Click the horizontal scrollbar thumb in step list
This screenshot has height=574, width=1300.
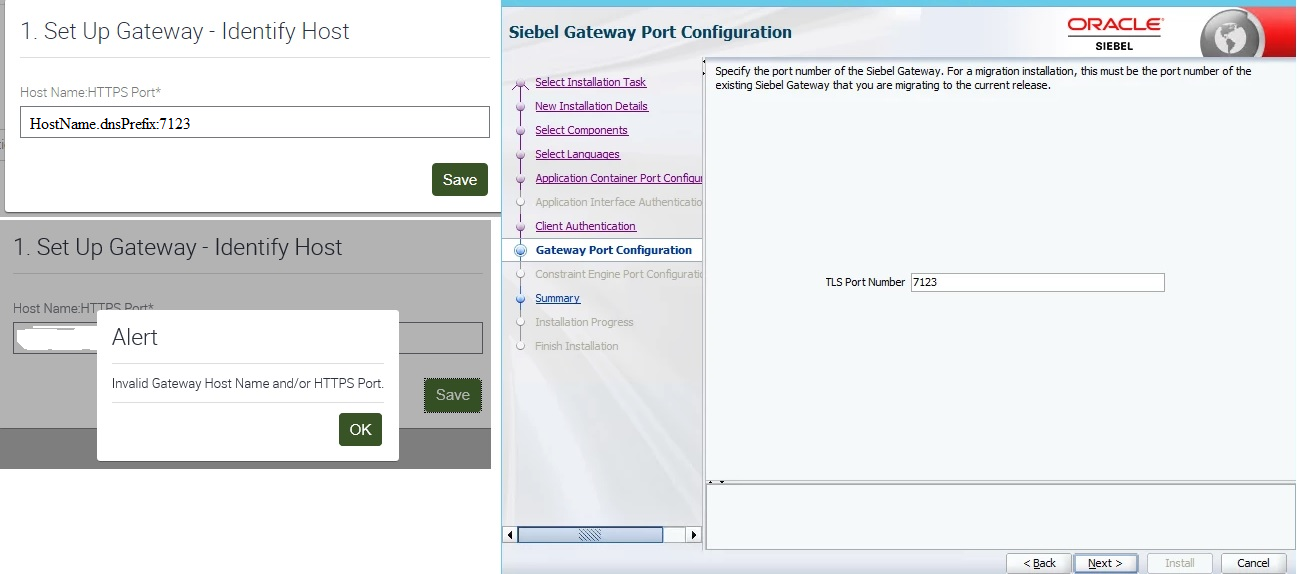pos(590,535)
